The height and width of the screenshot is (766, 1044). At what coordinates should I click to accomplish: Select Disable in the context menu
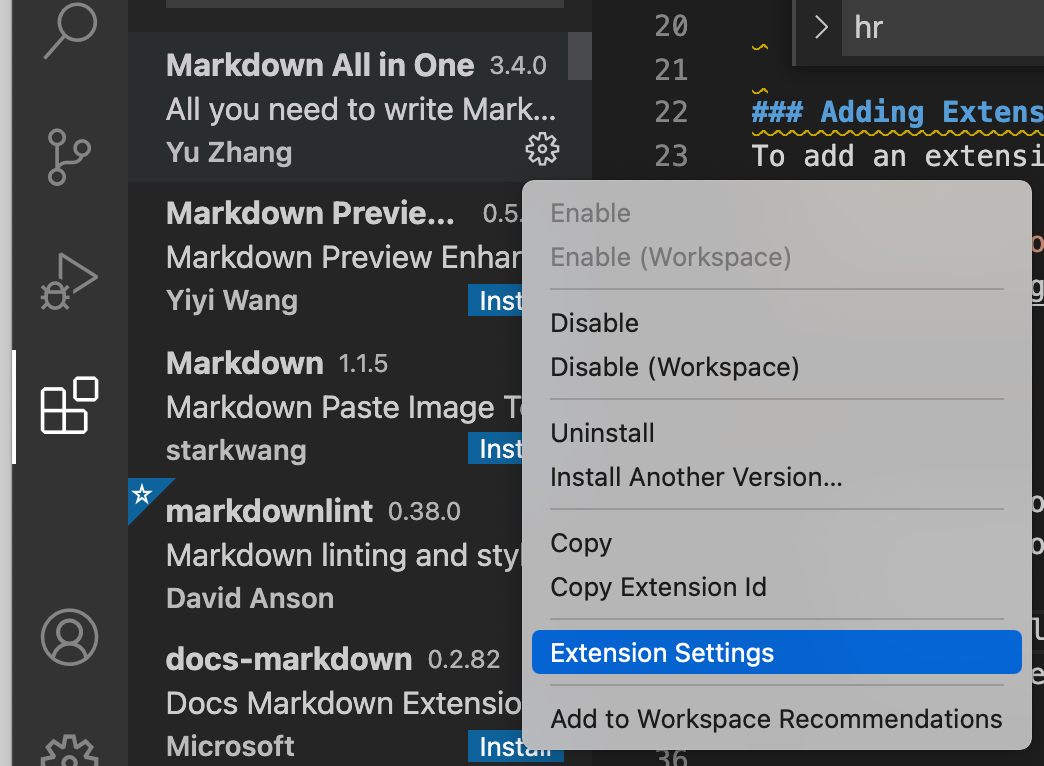[594, 323]
